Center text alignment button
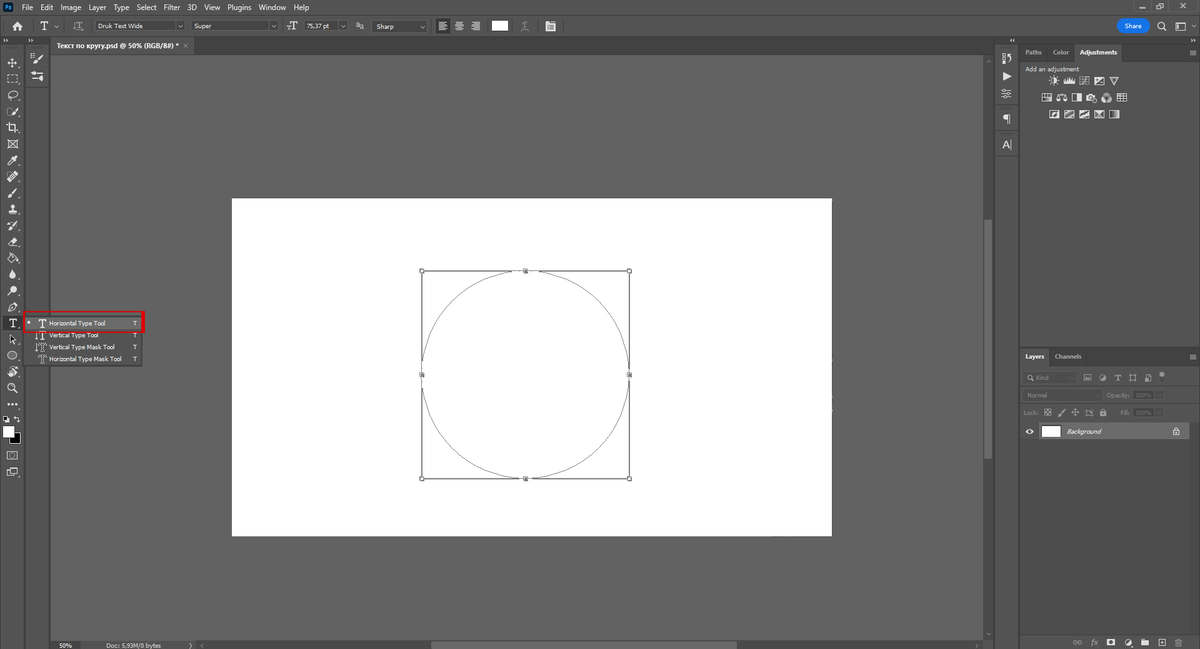The height and width of the screenshot is (649, 1200). (x=459, y=26)
